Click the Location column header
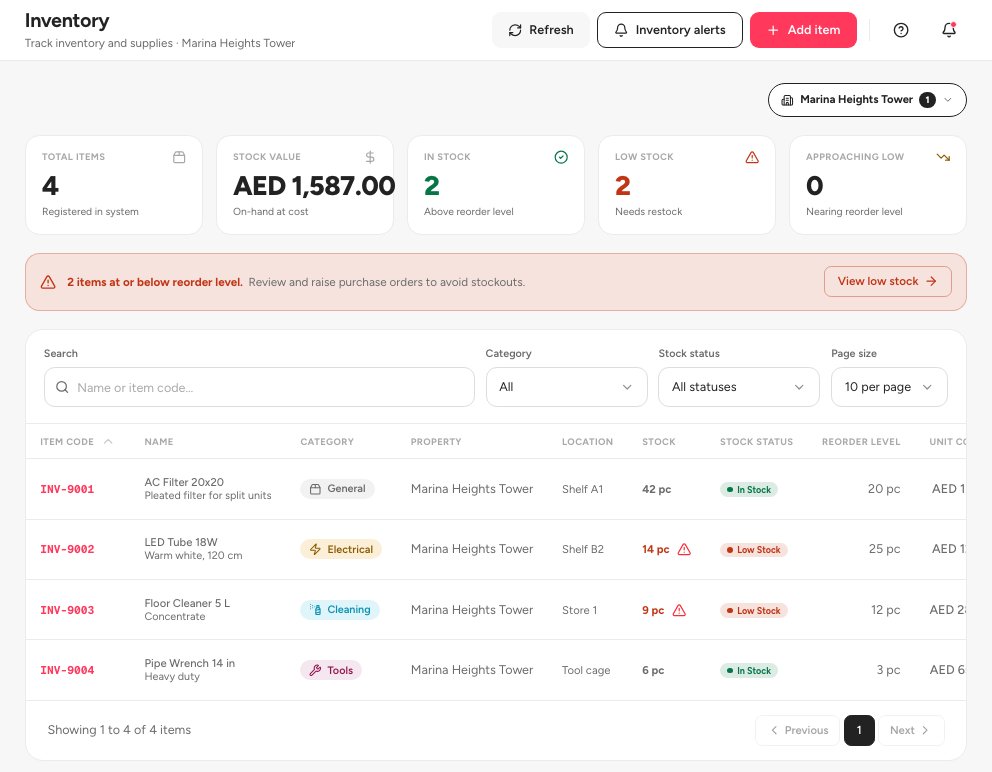The image size is (992, 772). pos(587,442)
